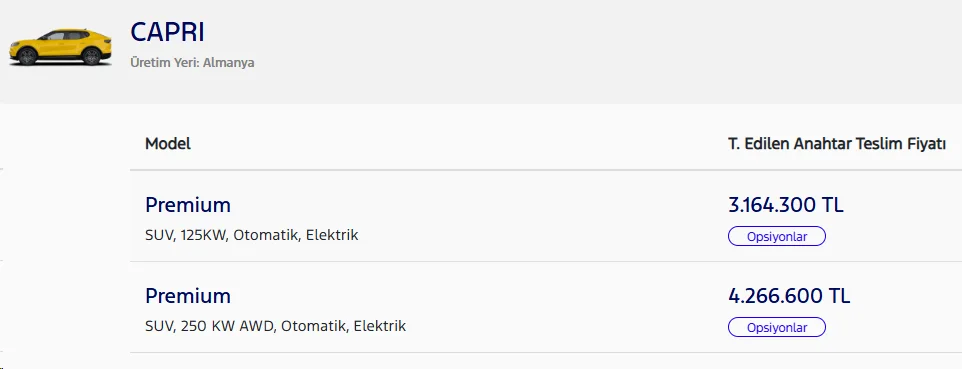Select the CAPRI model heading

click(167, 33)
